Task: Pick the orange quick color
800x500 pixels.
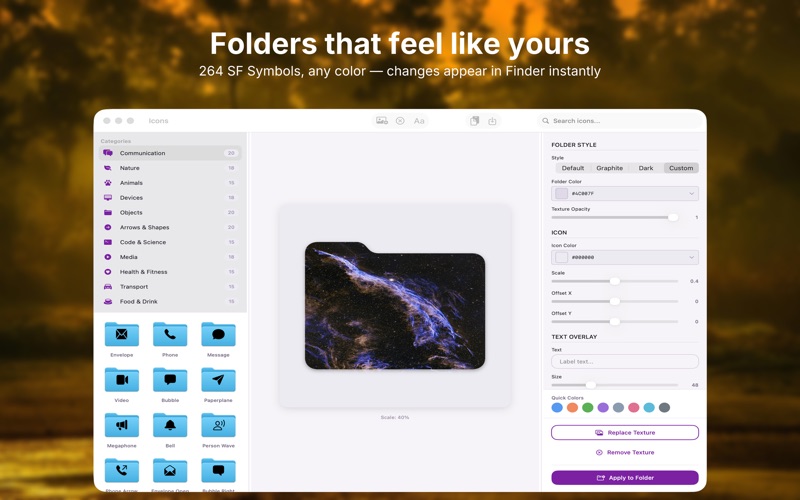Action: tap(572, 408)
